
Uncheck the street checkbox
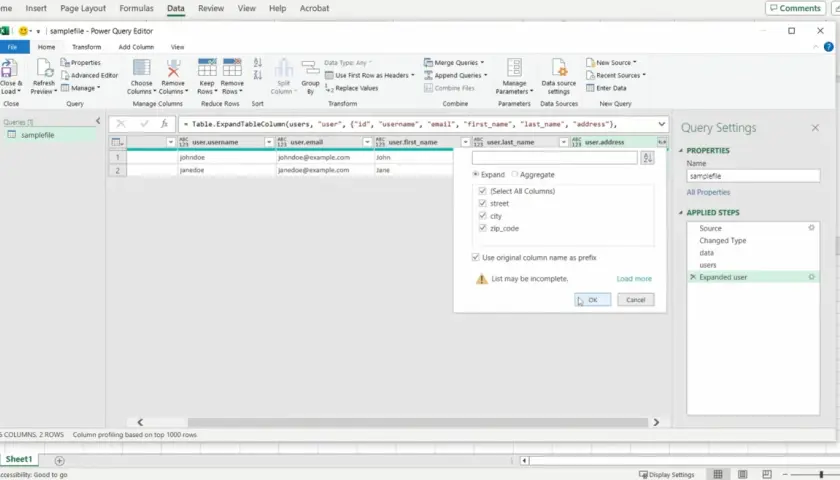tap(482, 204)
